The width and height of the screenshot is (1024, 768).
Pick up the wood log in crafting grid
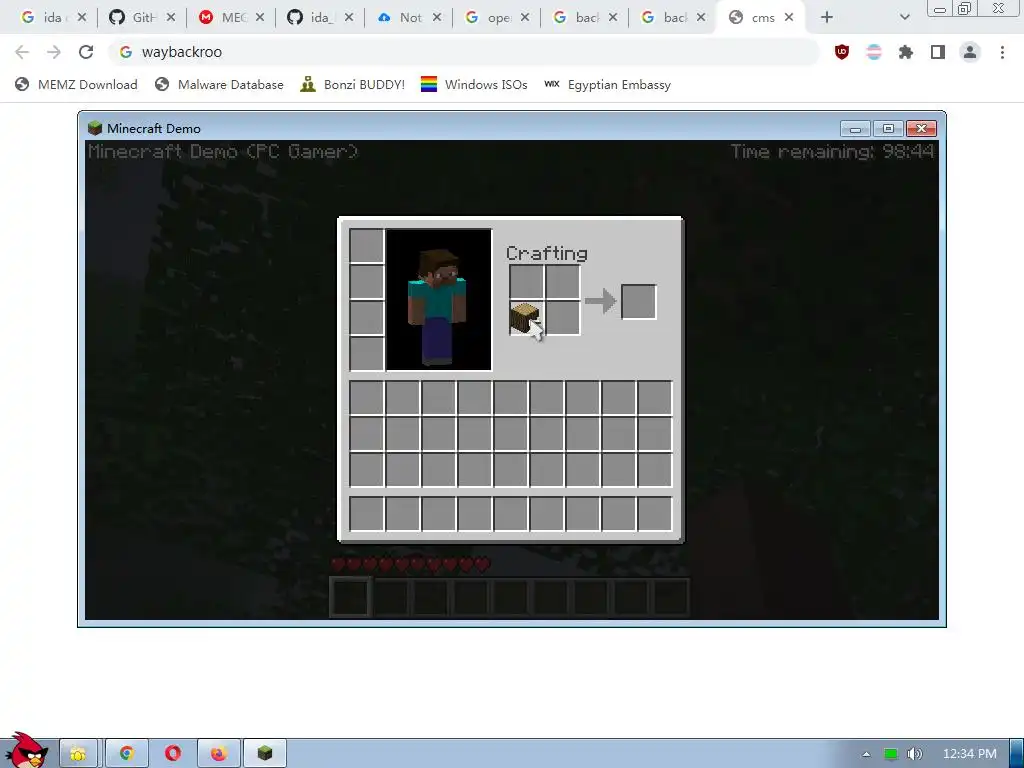point(526,318)
